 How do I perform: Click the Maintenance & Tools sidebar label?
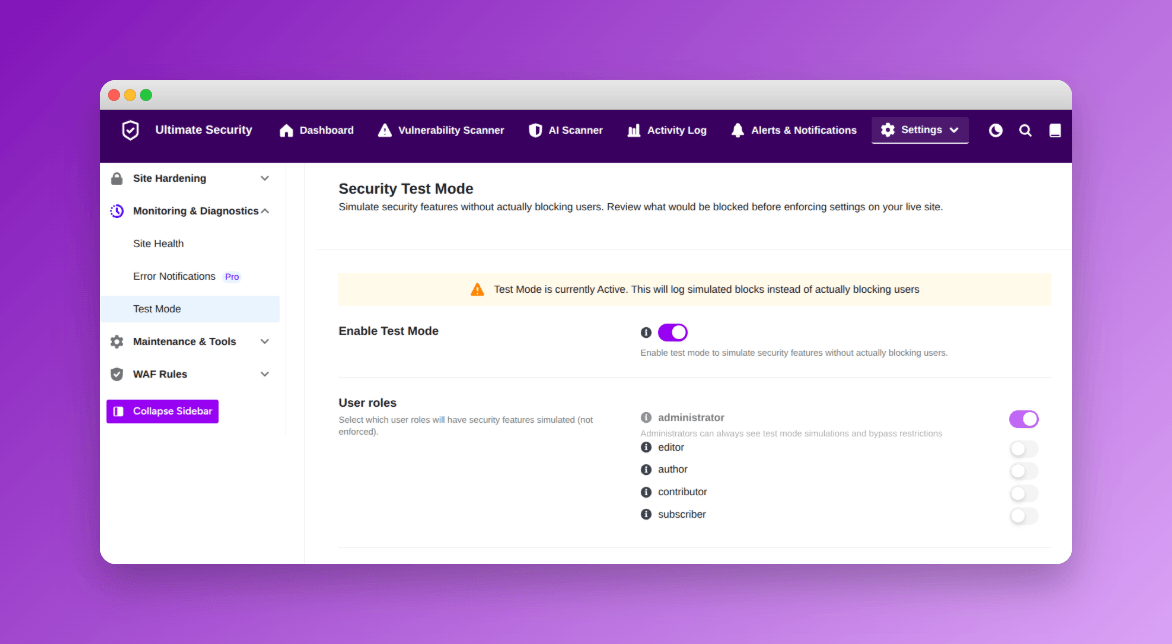click(x=185, y=341)
